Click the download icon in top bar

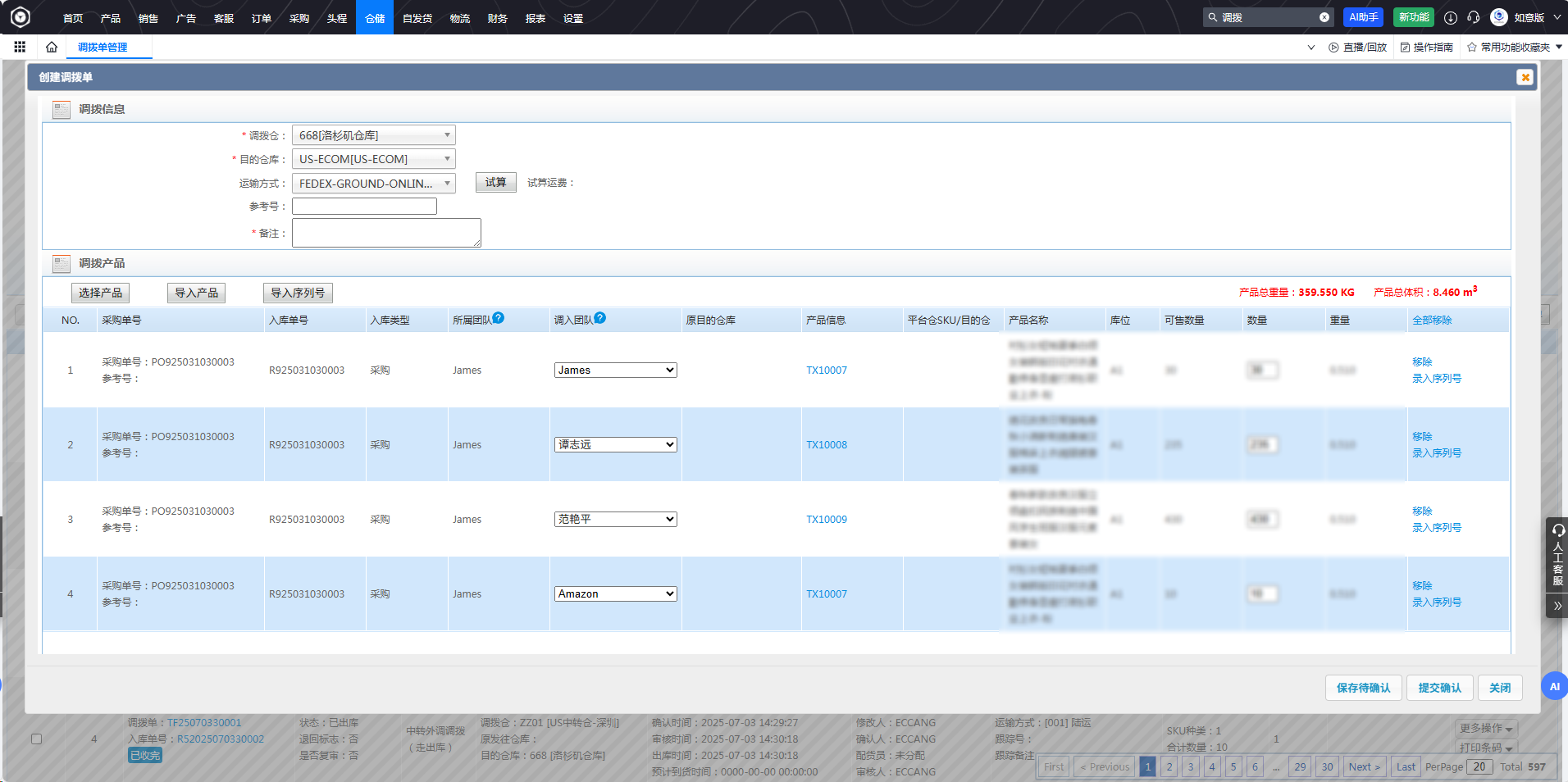tap(1451, 17)
